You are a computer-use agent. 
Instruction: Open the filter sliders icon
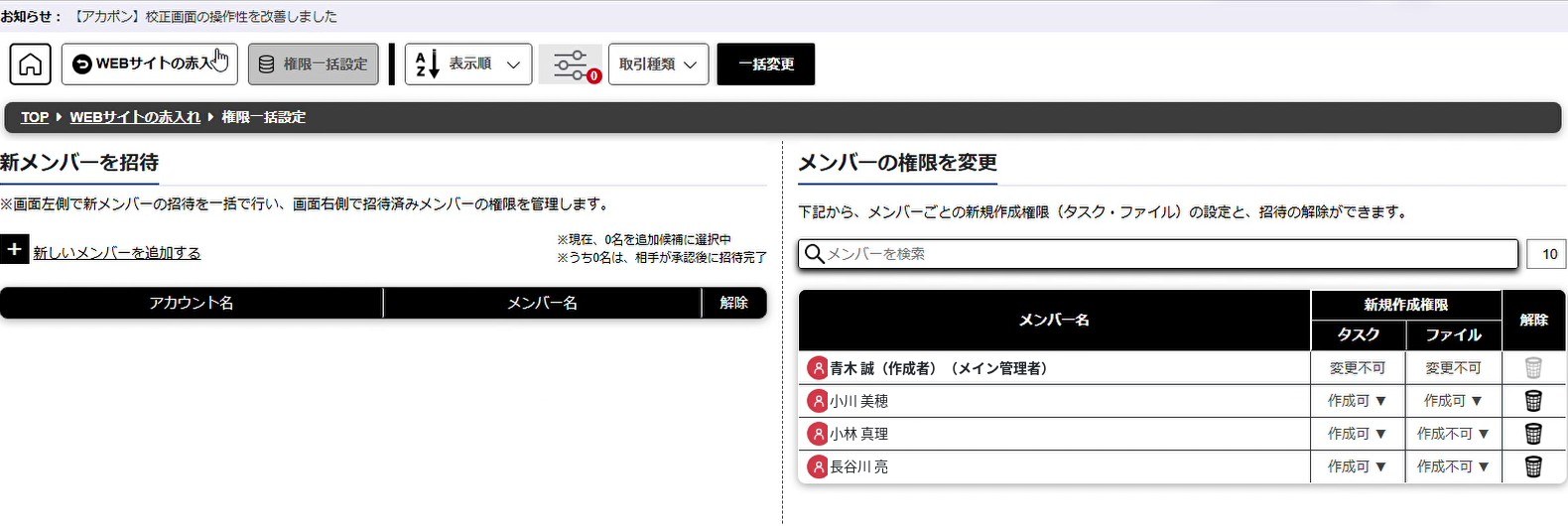pyautogui.click(x=571, y=65)
